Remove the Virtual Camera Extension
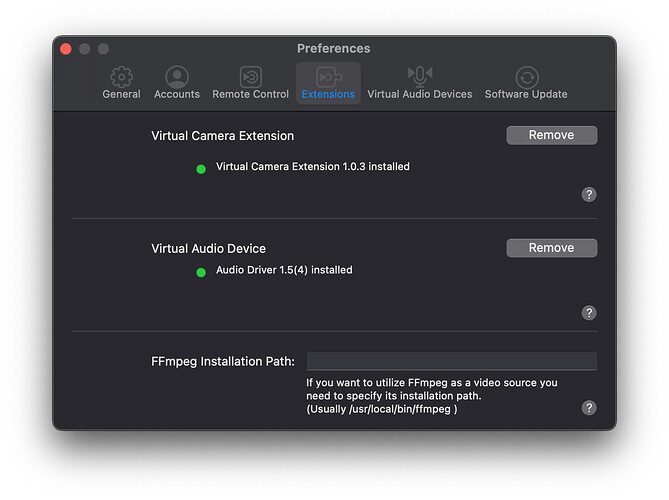669x500 pixels. 551,135
